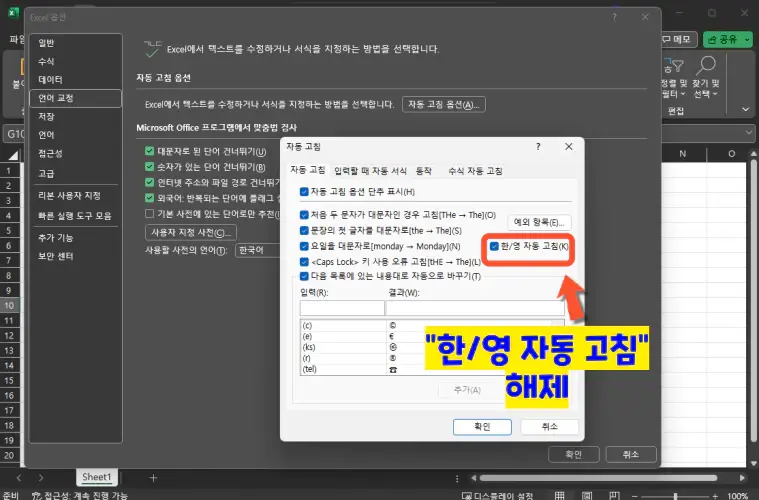This screenshot has width=759, height=500.
Task: Click the help icon in Excel 옵션 title bar
Action: 614,17
